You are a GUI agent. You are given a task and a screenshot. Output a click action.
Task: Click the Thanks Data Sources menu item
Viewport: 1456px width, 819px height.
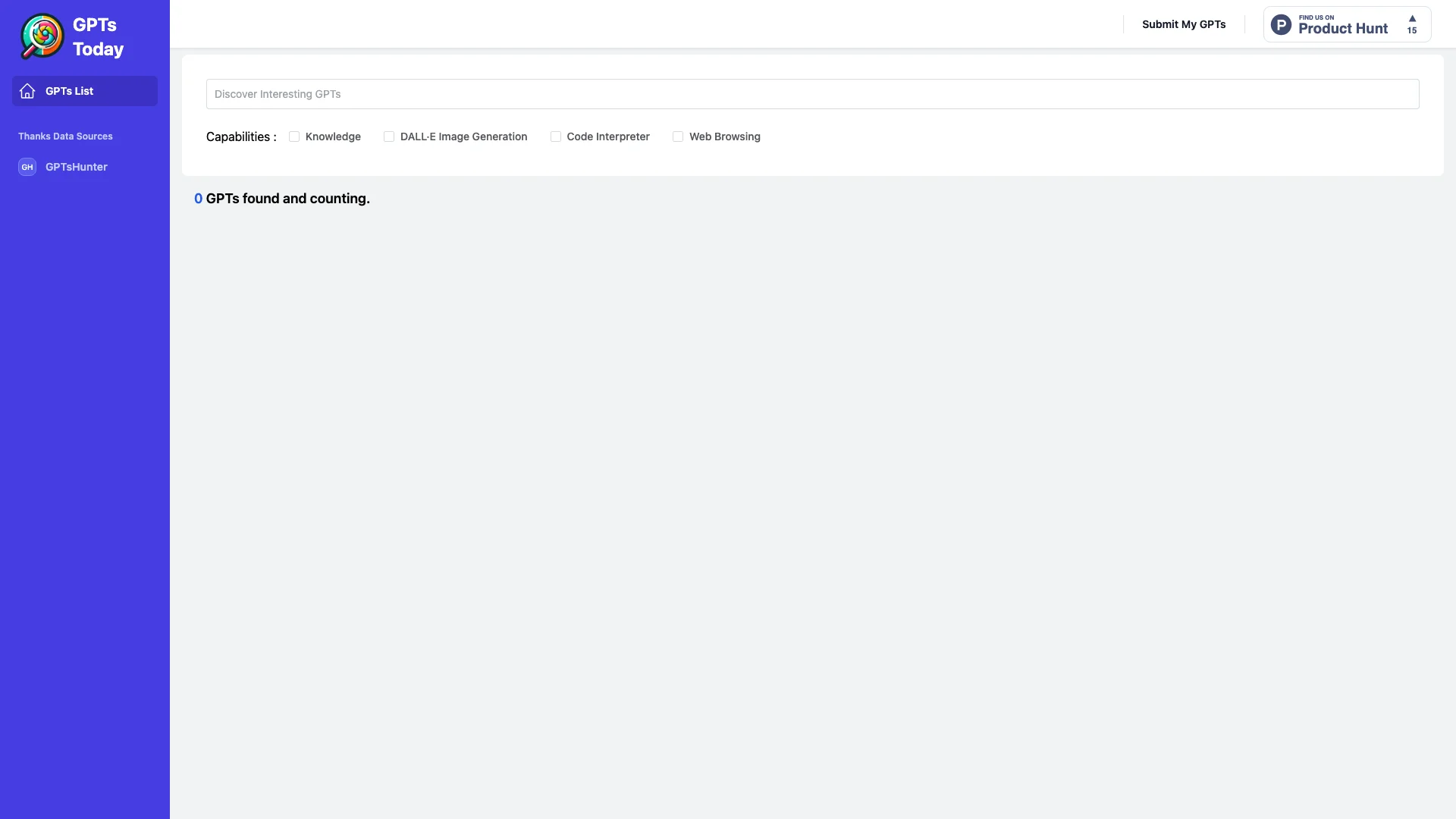point(65,136)
